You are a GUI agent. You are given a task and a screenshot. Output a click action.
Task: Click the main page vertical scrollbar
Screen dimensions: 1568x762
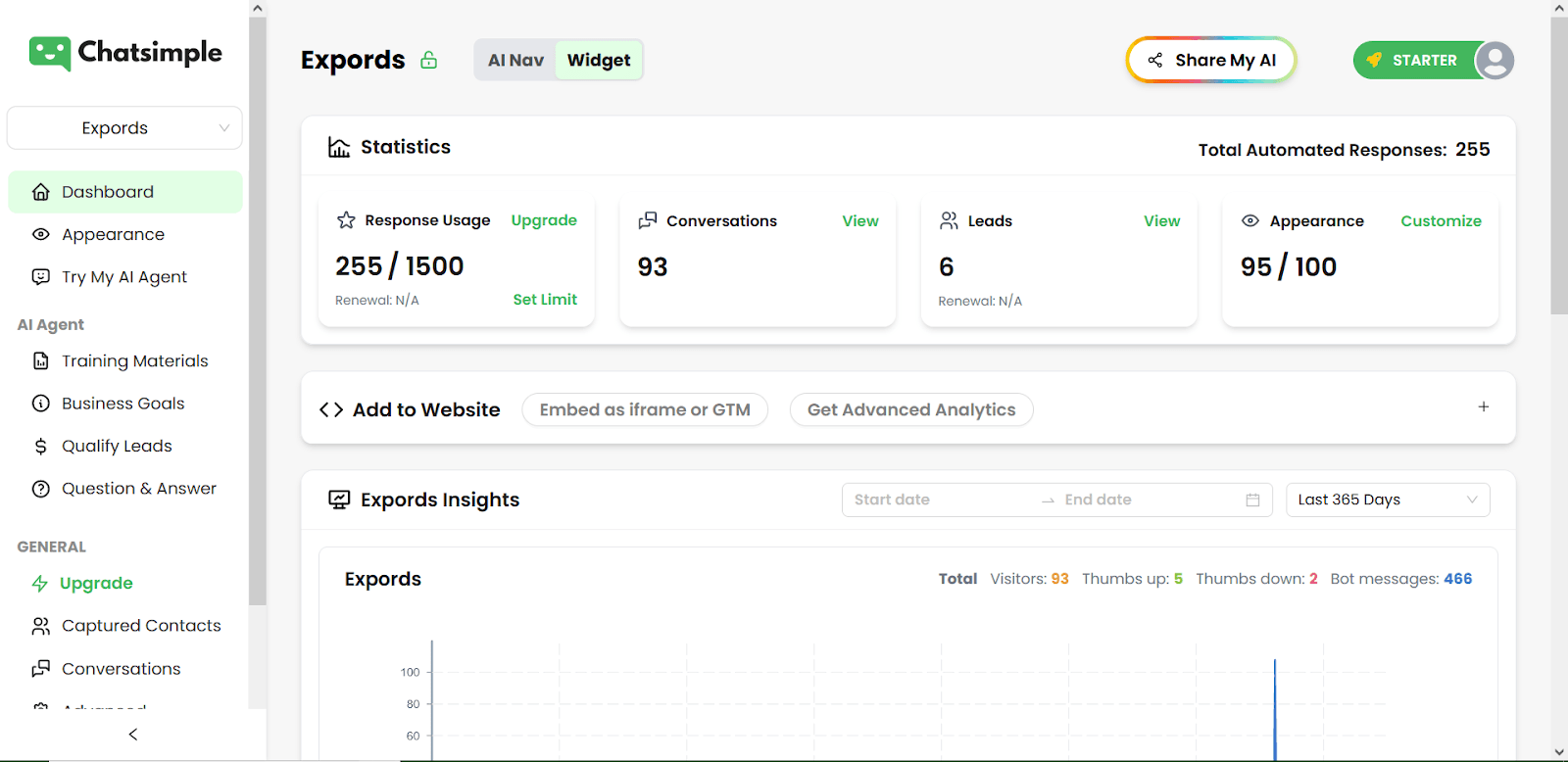click(1559, 165)
